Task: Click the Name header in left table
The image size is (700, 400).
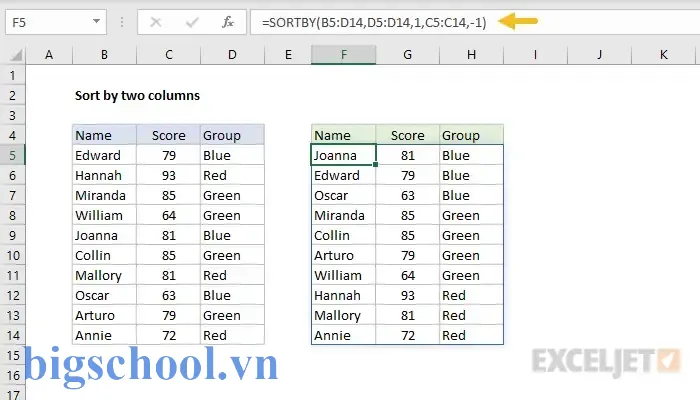Action: tap(104, 135)
